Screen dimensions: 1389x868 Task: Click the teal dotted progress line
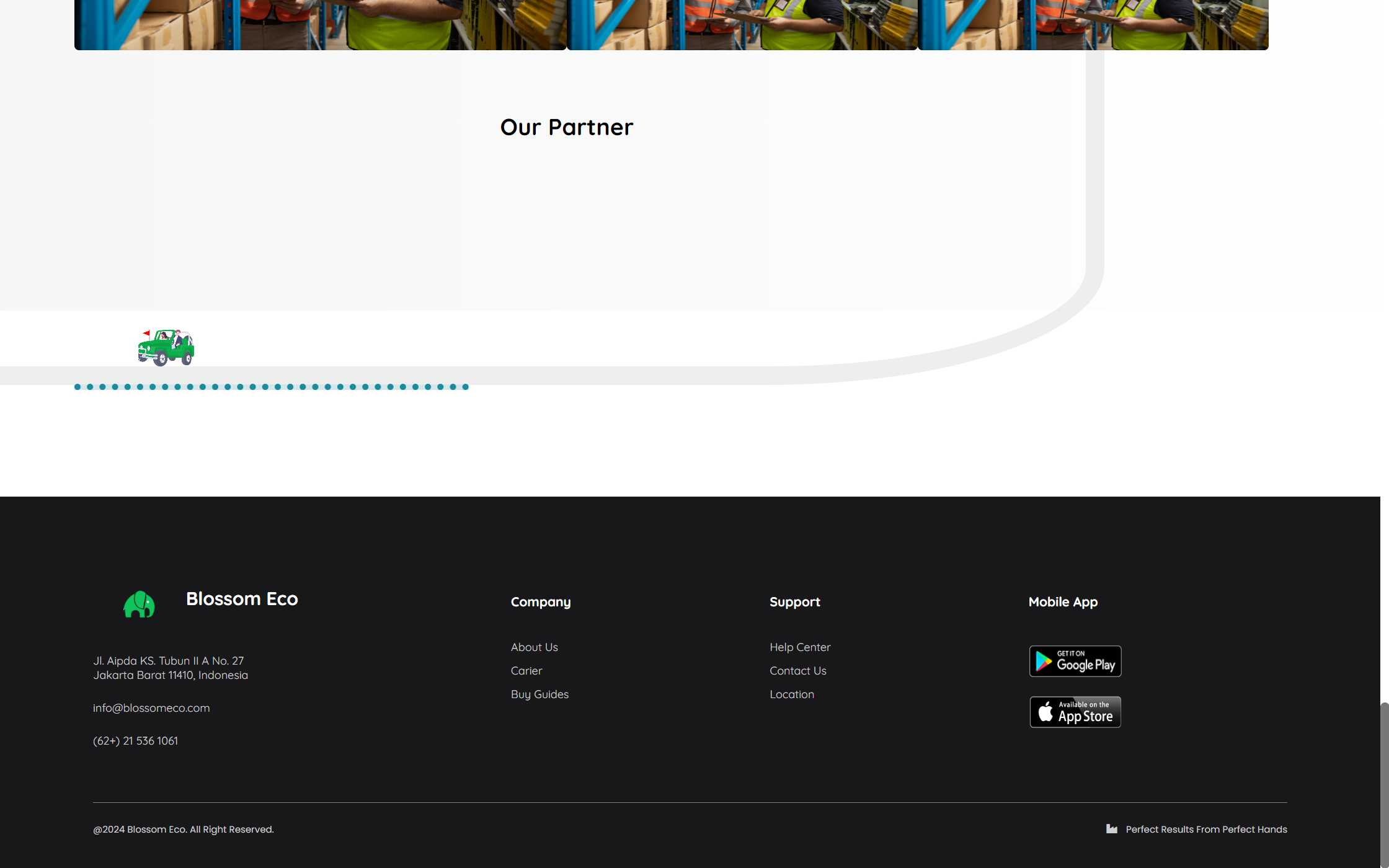(x=271, y=387)
